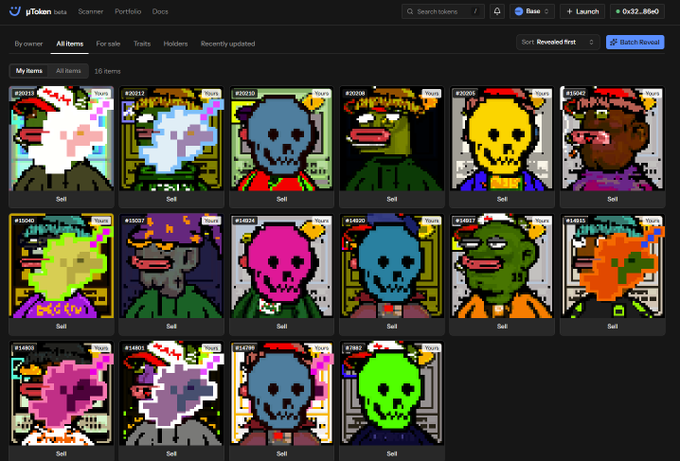
Task: Open NFT #20210 blue skull thumbnail
Action: [x=281, y=138]
